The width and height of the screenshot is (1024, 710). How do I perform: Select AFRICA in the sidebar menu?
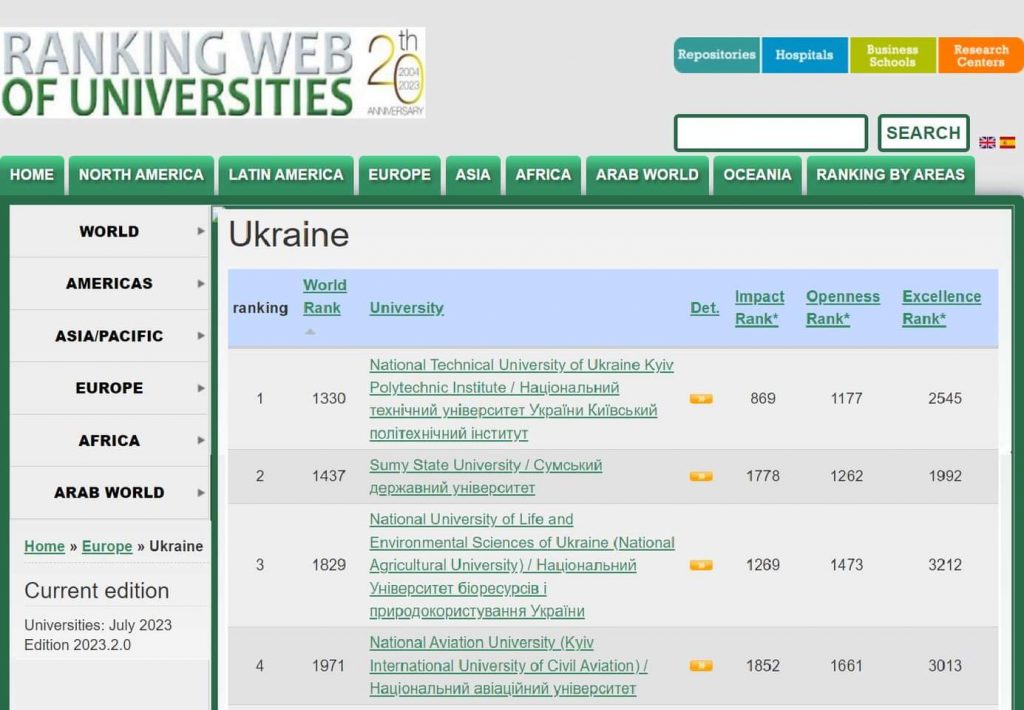click(109, 440)
